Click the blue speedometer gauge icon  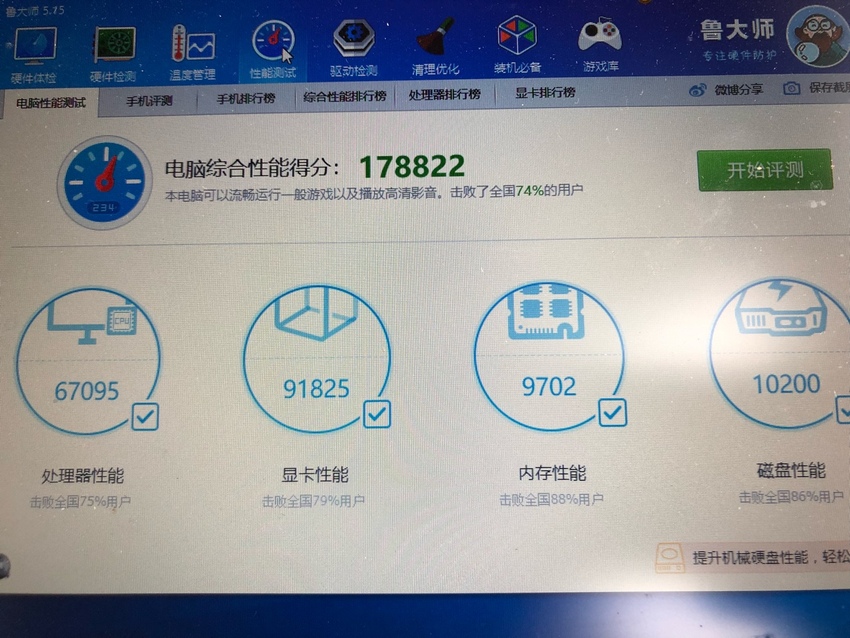(105, 182)
